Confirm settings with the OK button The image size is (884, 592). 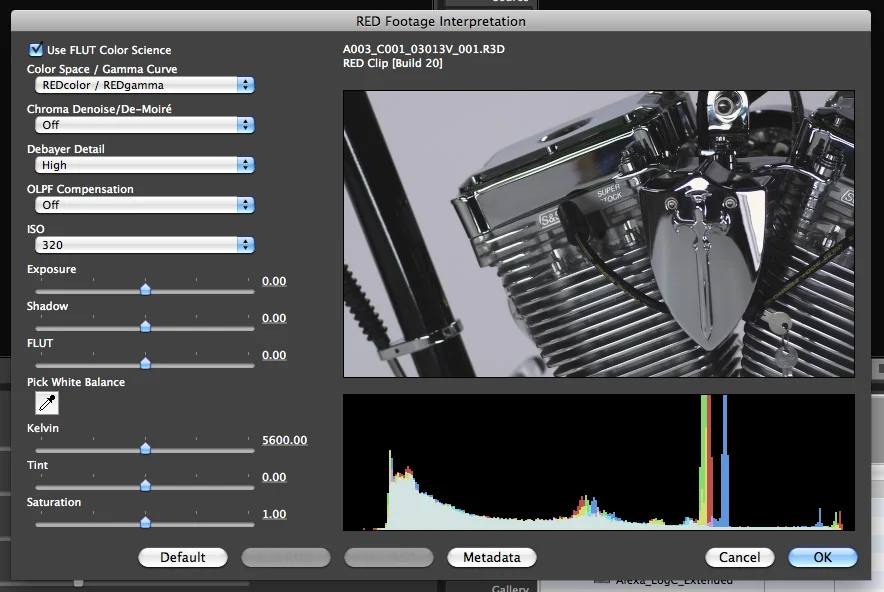823,558
